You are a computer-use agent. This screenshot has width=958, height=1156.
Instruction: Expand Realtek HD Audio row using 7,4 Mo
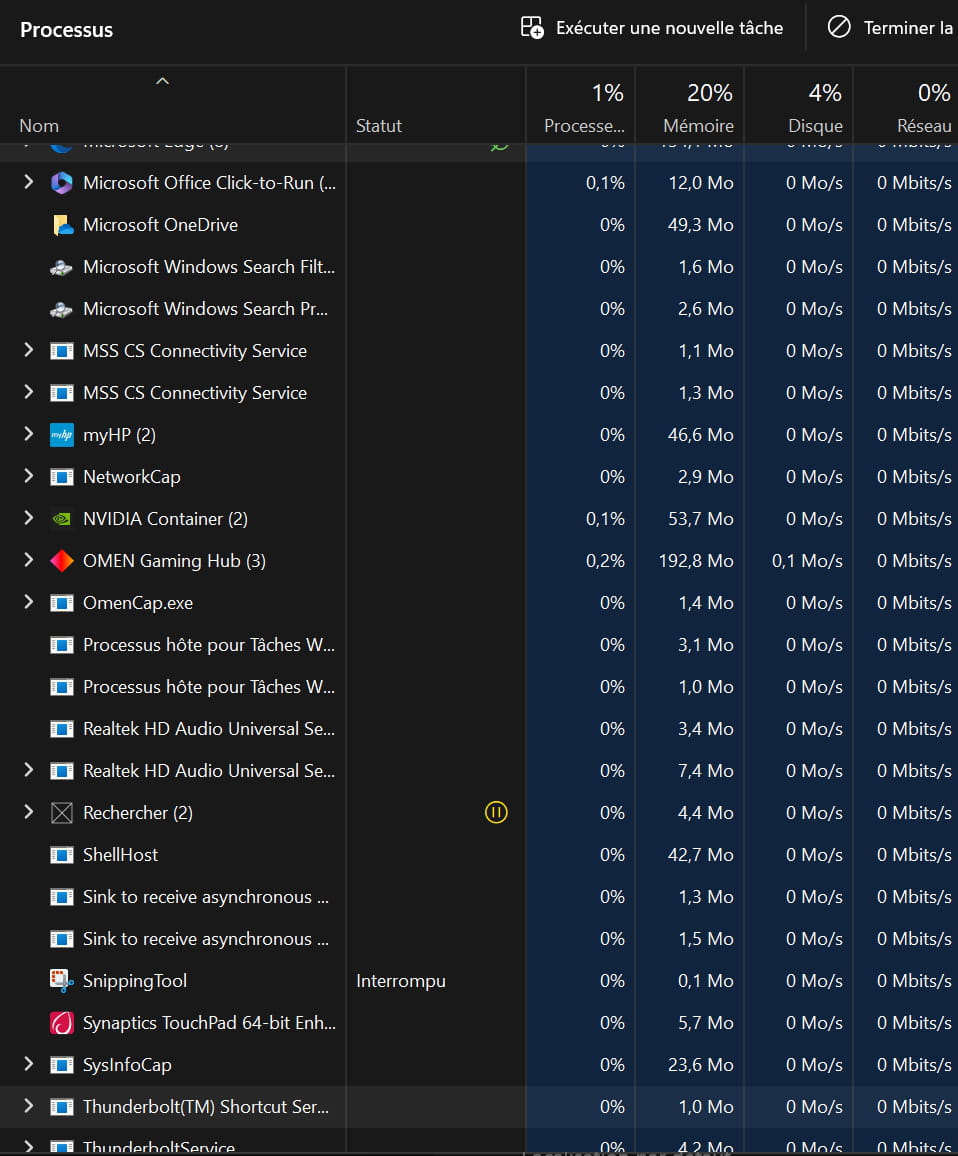point(28,770)
